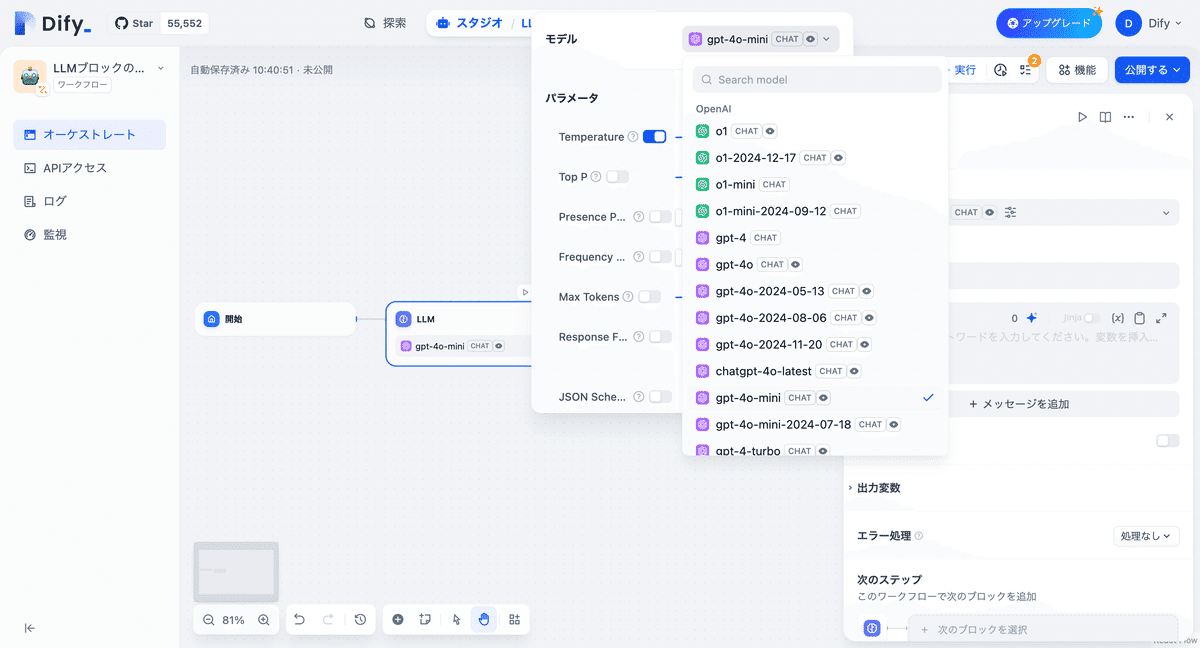Screen dimensions: 1200x648
Task: Enable the Top P parameter toggle
Action: (618, 176)
